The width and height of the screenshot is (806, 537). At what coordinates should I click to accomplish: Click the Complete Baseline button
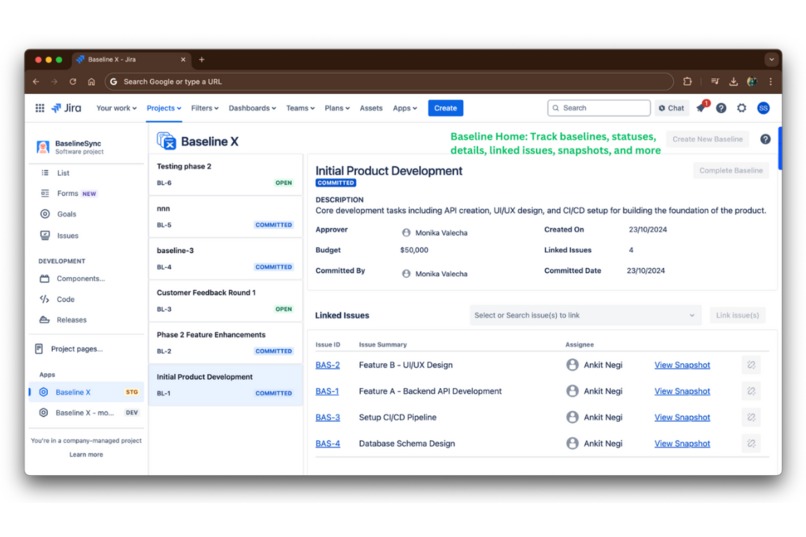pos(731,171)
